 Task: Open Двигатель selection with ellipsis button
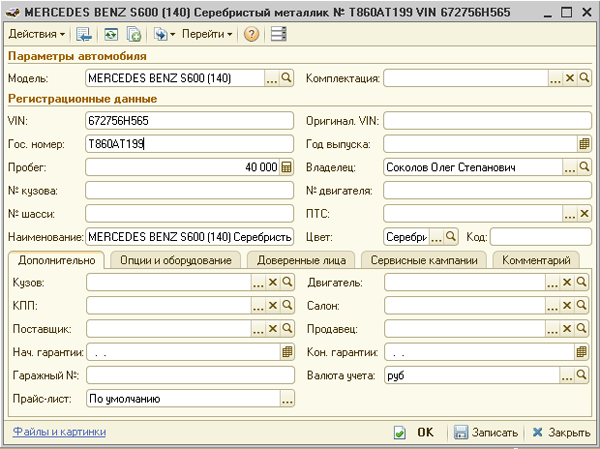point(553,282)
